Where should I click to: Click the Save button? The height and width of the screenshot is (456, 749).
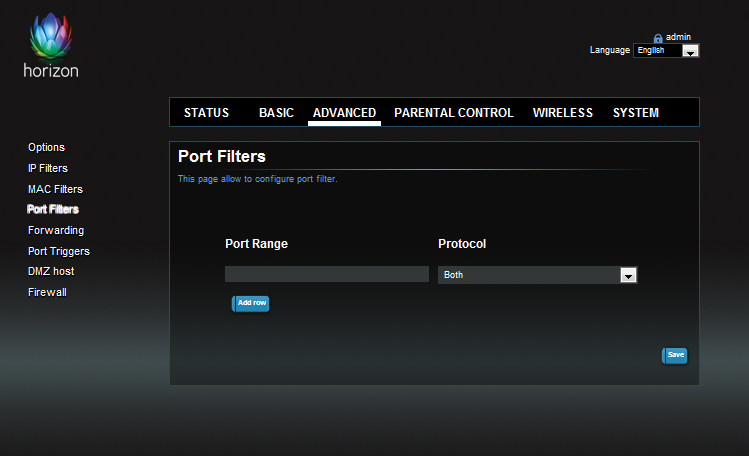tap(675, 355)
